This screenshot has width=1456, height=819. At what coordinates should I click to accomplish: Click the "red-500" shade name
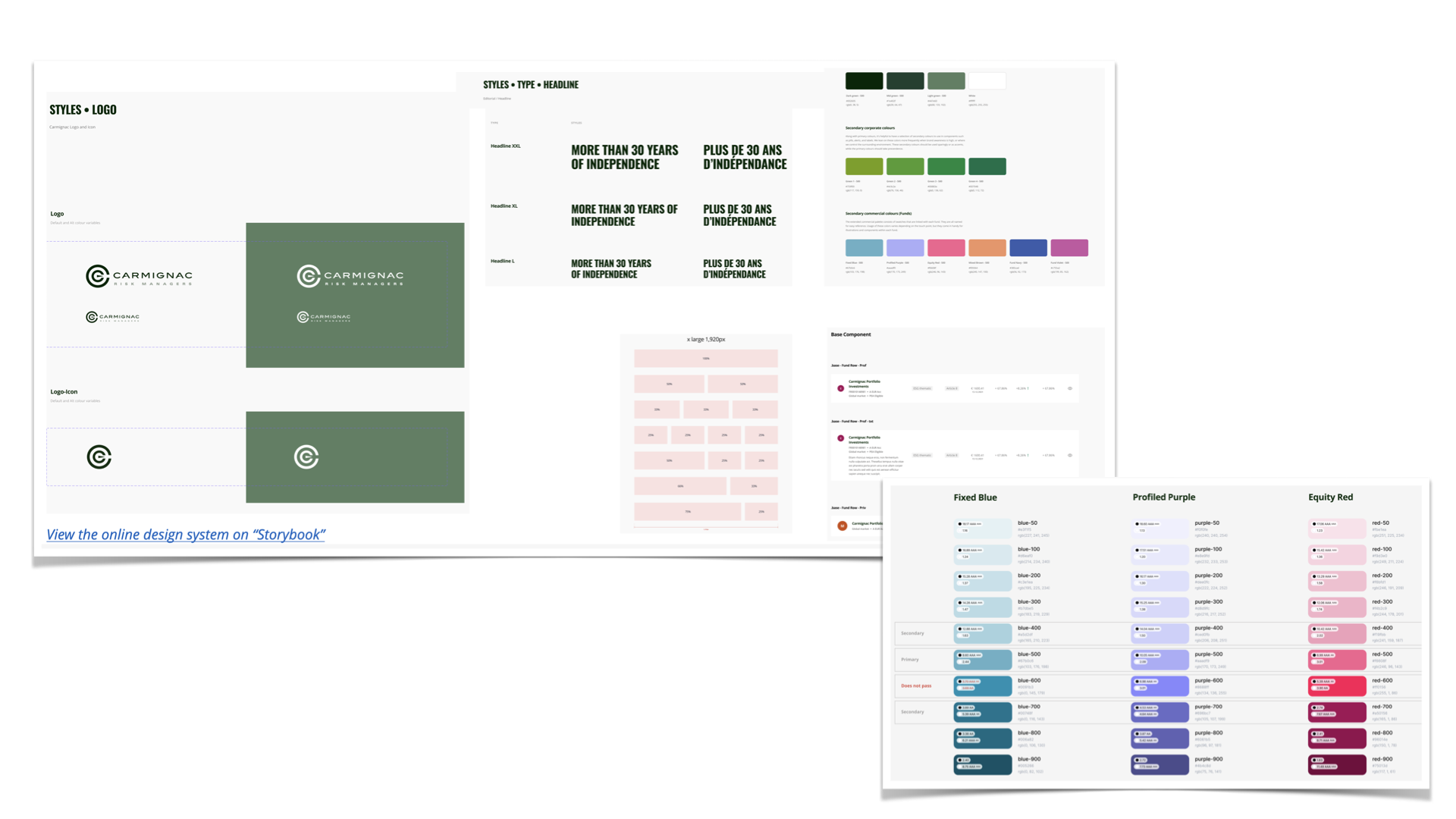[1382, 654]
